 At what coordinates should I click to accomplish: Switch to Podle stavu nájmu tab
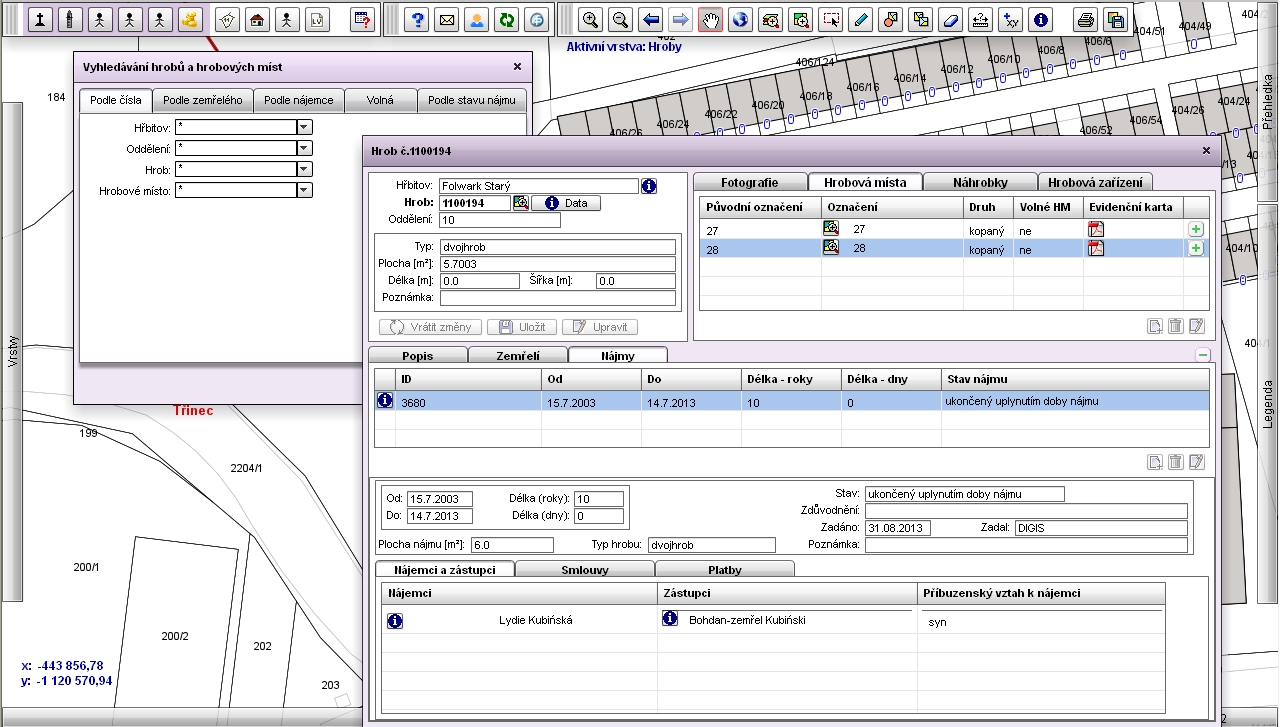click(x=472, y=100)
